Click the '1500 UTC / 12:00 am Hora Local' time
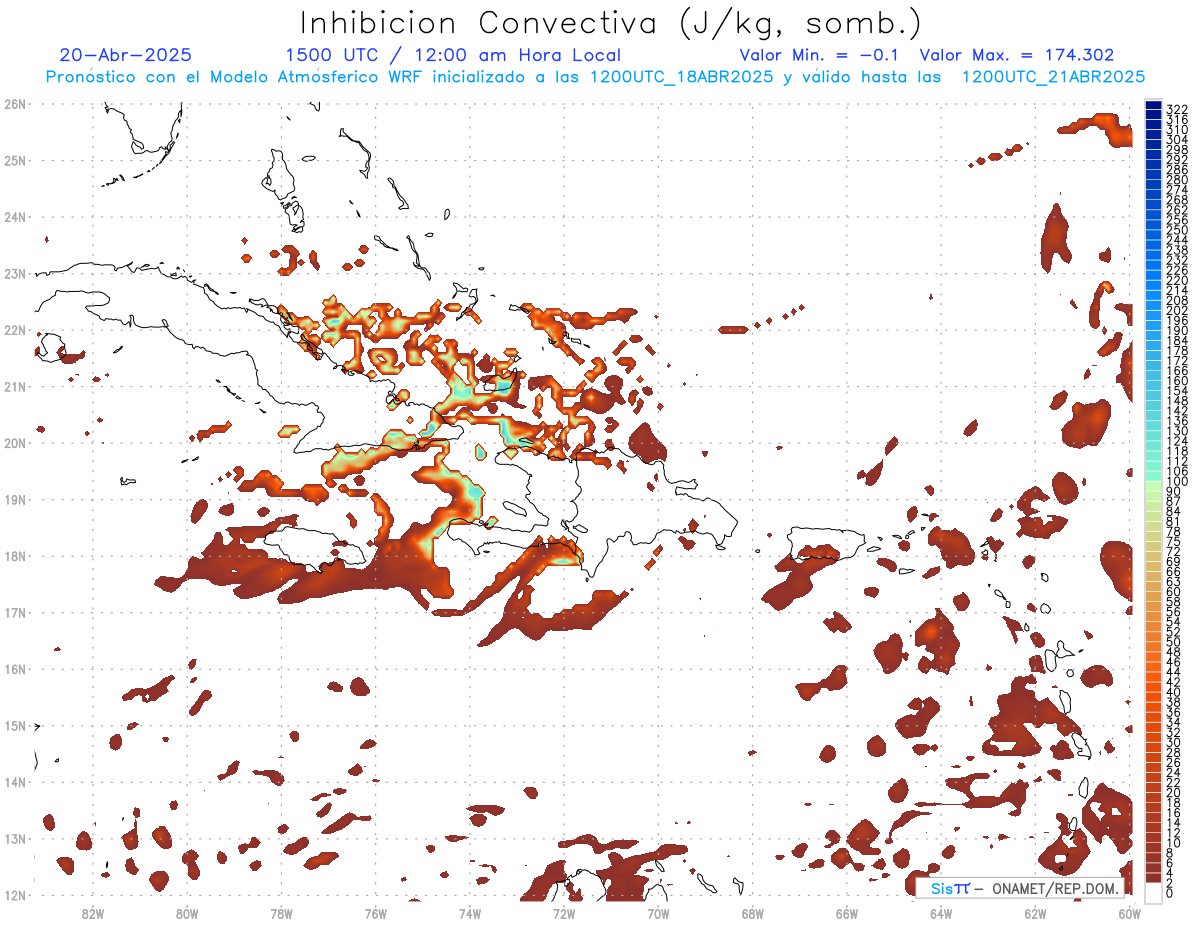 click(453, 55)
